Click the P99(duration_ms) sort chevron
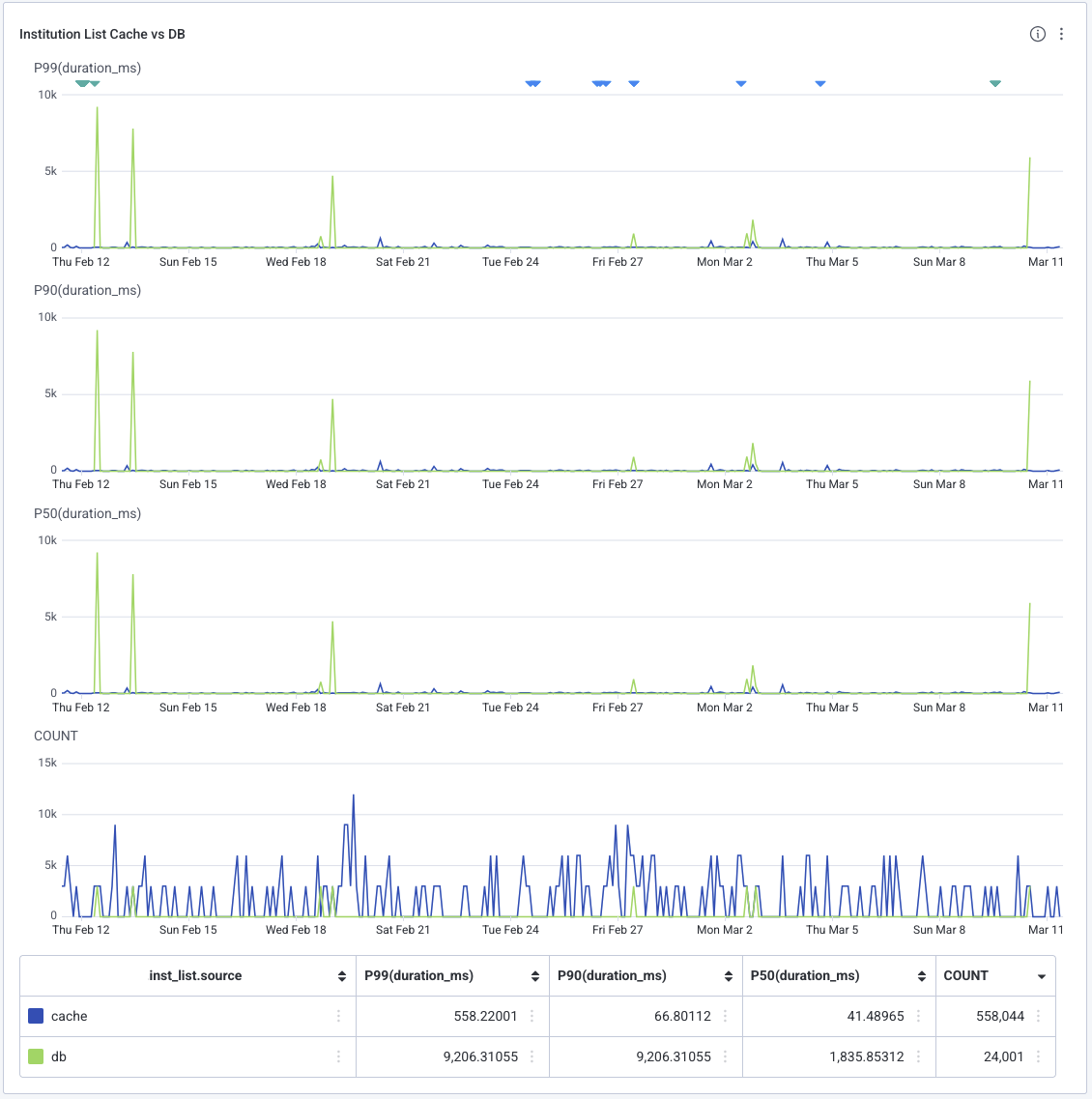 534,975
